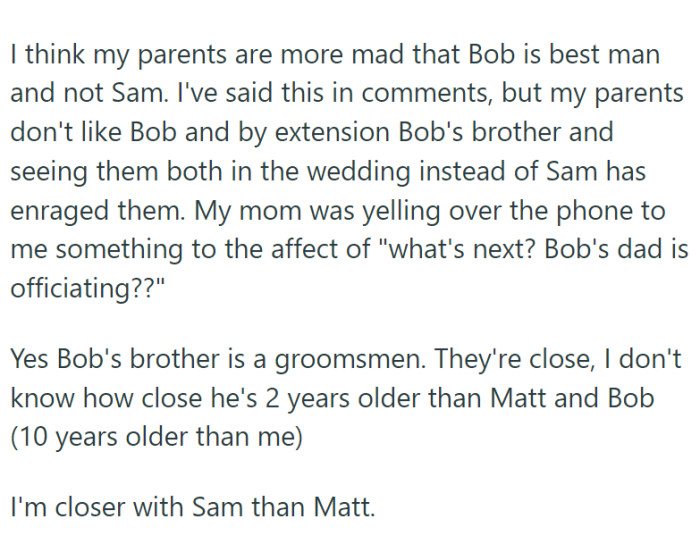Image resolution: width=700 pixels, height=544 pixels.
Task: Click the word "think" in first line
Action: 54,54
